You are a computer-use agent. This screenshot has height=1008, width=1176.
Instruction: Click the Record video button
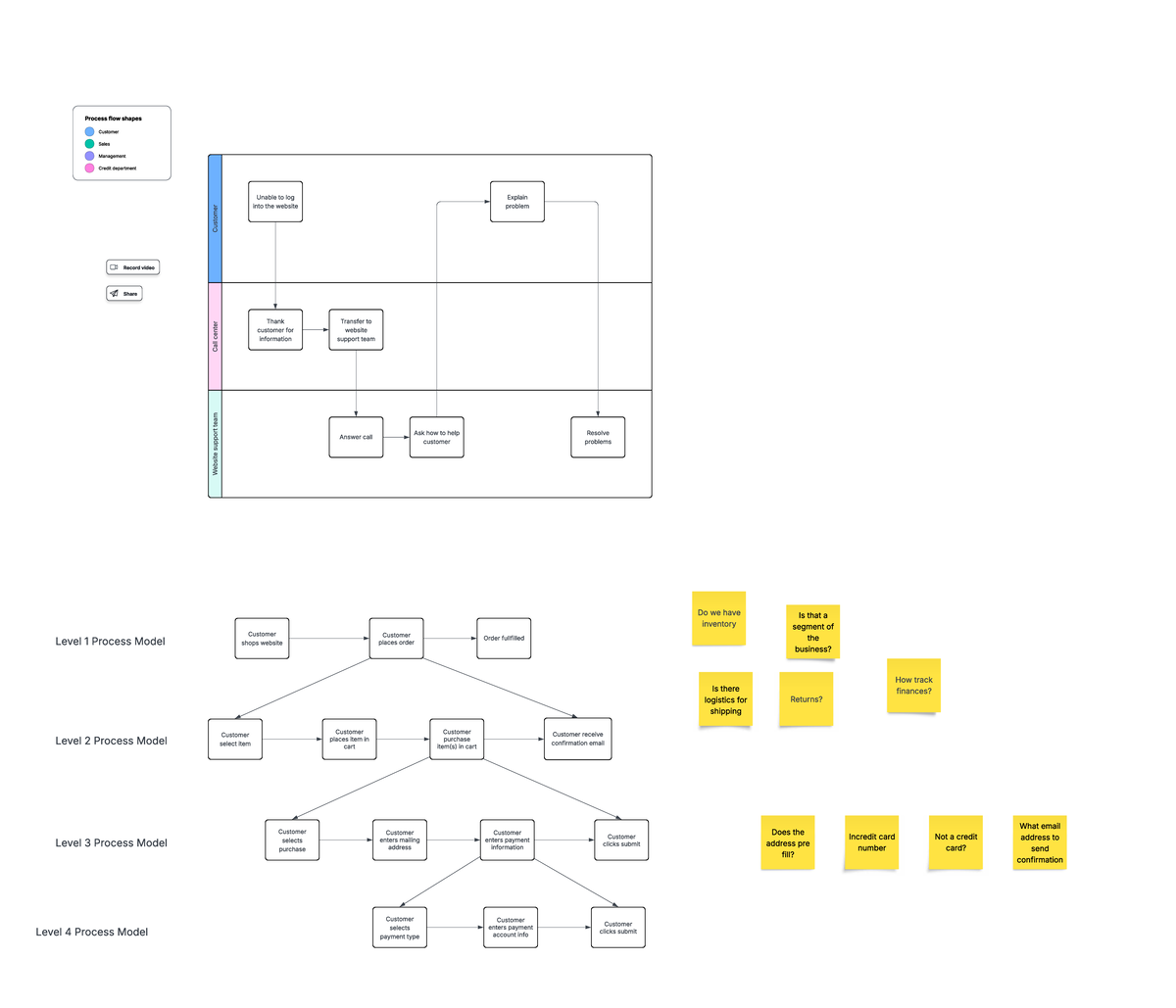point(132,267)
